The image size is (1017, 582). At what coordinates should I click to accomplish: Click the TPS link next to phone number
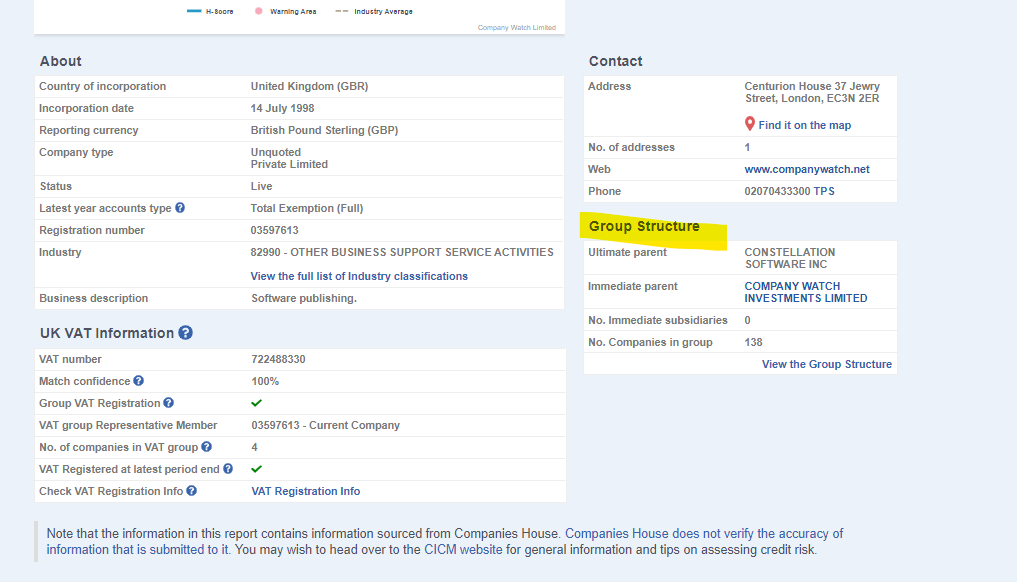824,191
